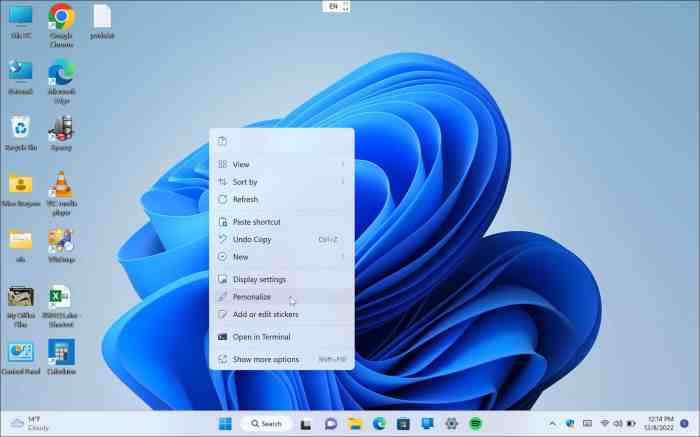
Task: Click the Paste icon atop context menu
Action: (x=222, y=142)
